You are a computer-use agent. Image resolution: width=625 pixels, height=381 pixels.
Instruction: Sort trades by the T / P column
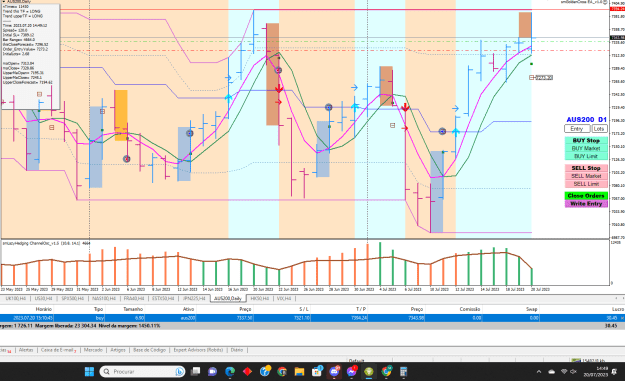(x=361, y=309)
